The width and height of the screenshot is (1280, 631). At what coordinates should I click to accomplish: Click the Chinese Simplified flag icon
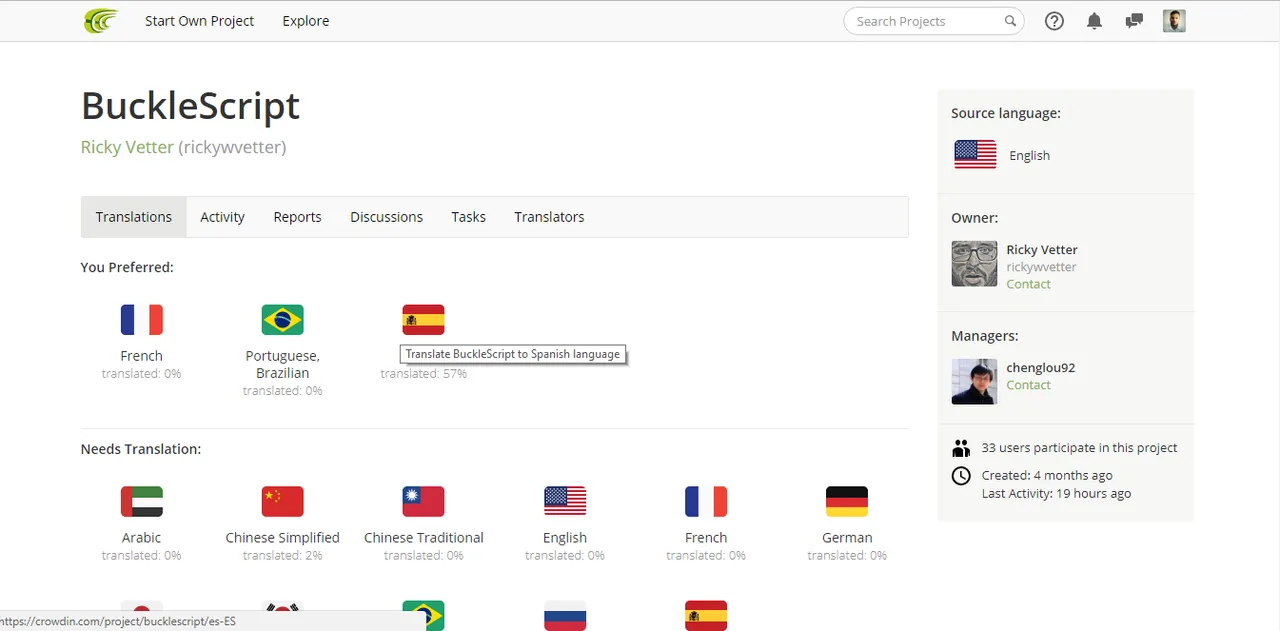coord(282,501)
